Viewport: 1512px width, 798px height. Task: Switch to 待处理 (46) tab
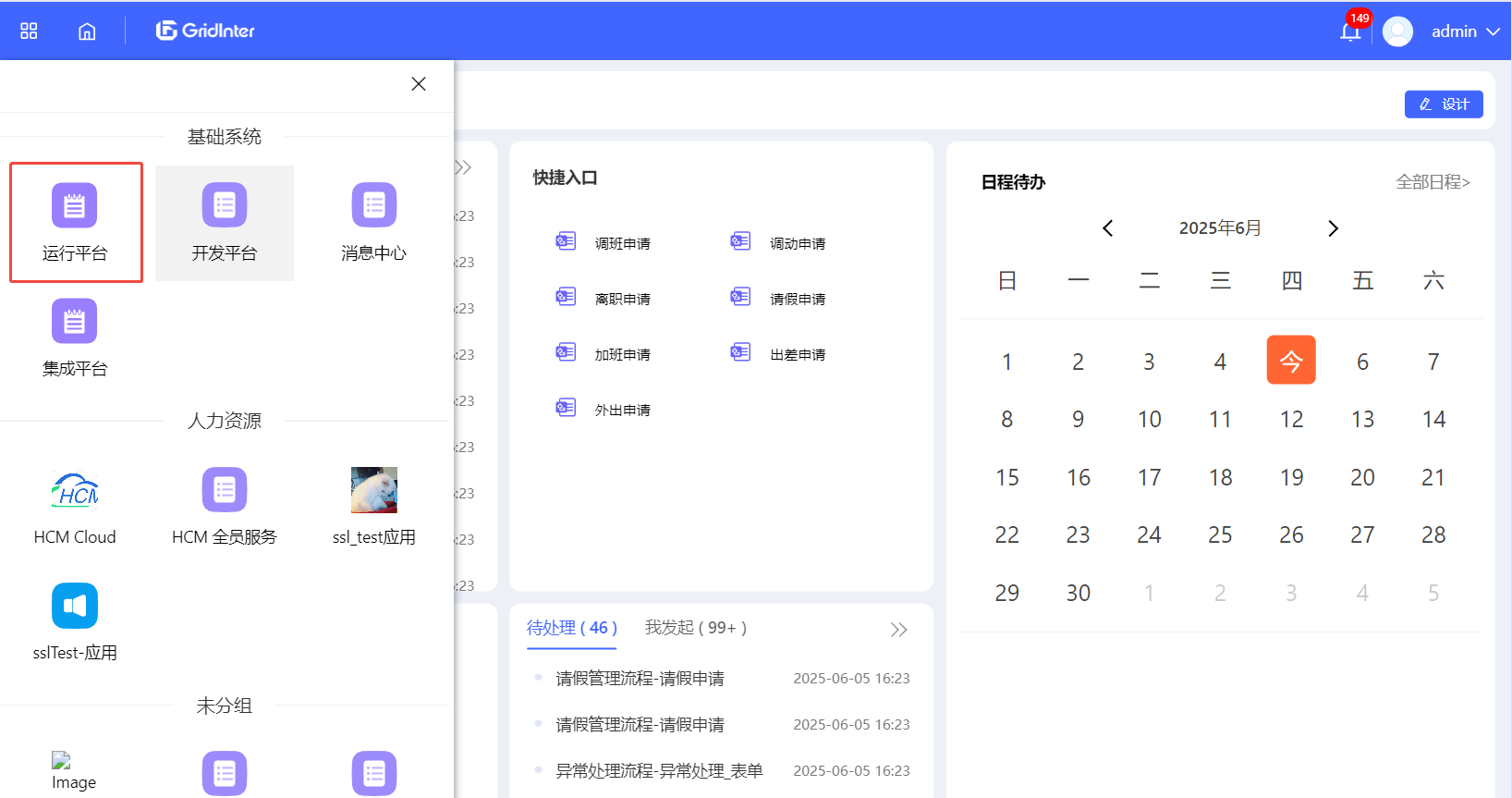click(572, 628)
